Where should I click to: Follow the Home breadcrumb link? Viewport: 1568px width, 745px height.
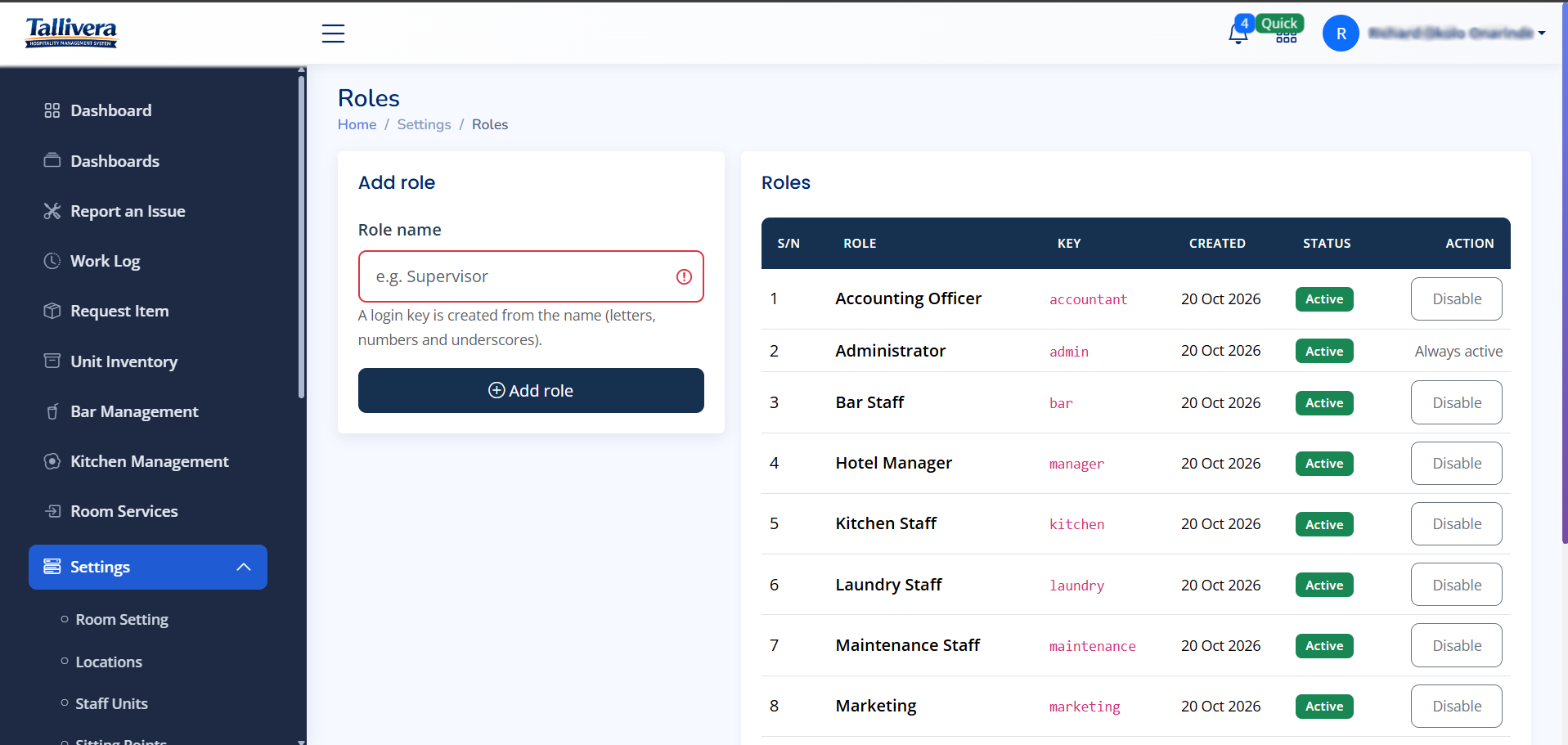point(357,124)
